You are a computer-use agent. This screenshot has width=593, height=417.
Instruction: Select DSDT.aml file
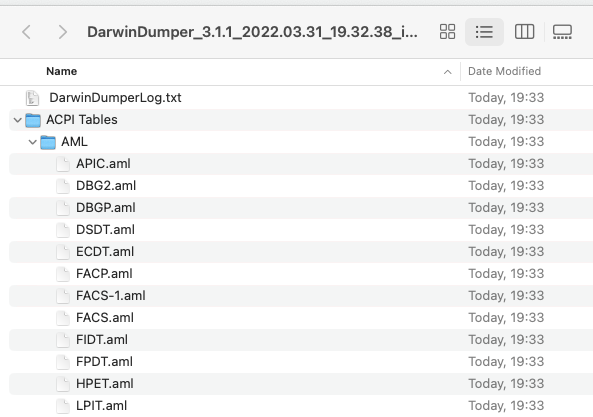[106, 229]
